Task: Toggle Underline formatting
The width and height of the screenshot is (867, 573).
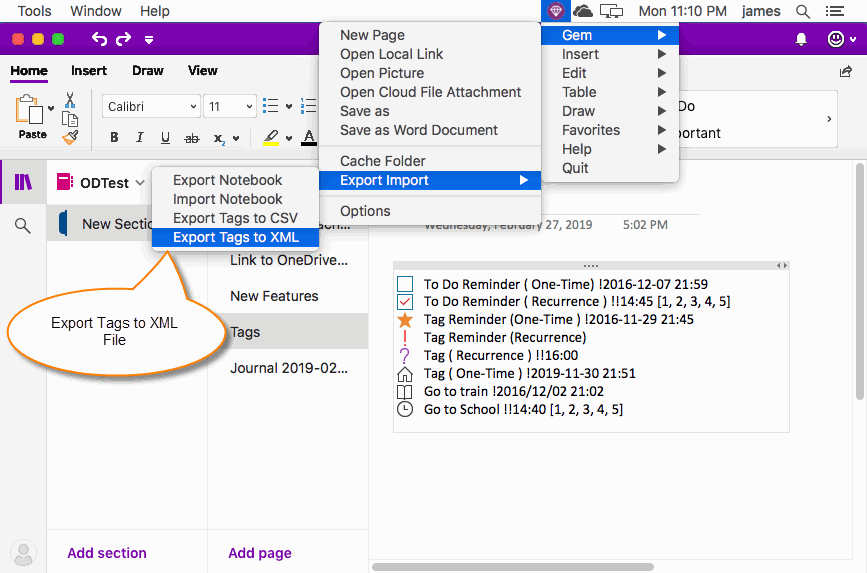Action: [x=165, y=137]
